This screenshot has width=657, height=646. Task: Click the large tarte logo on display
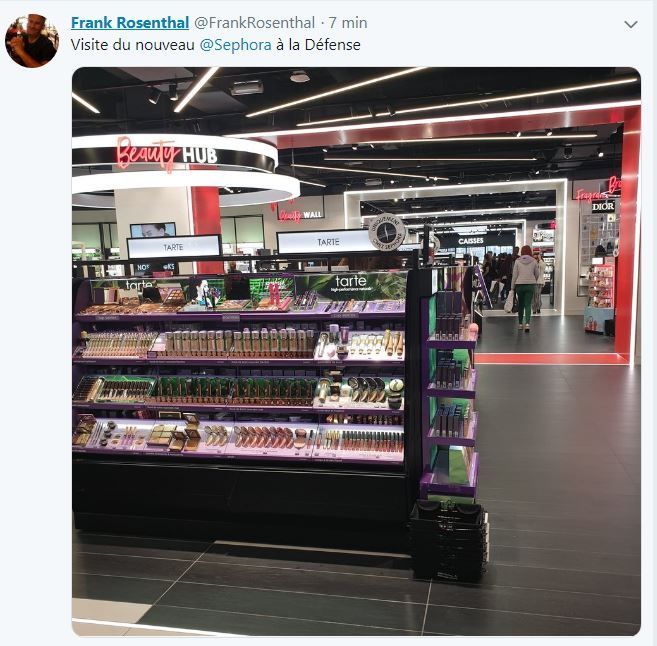tap(351, 281)
